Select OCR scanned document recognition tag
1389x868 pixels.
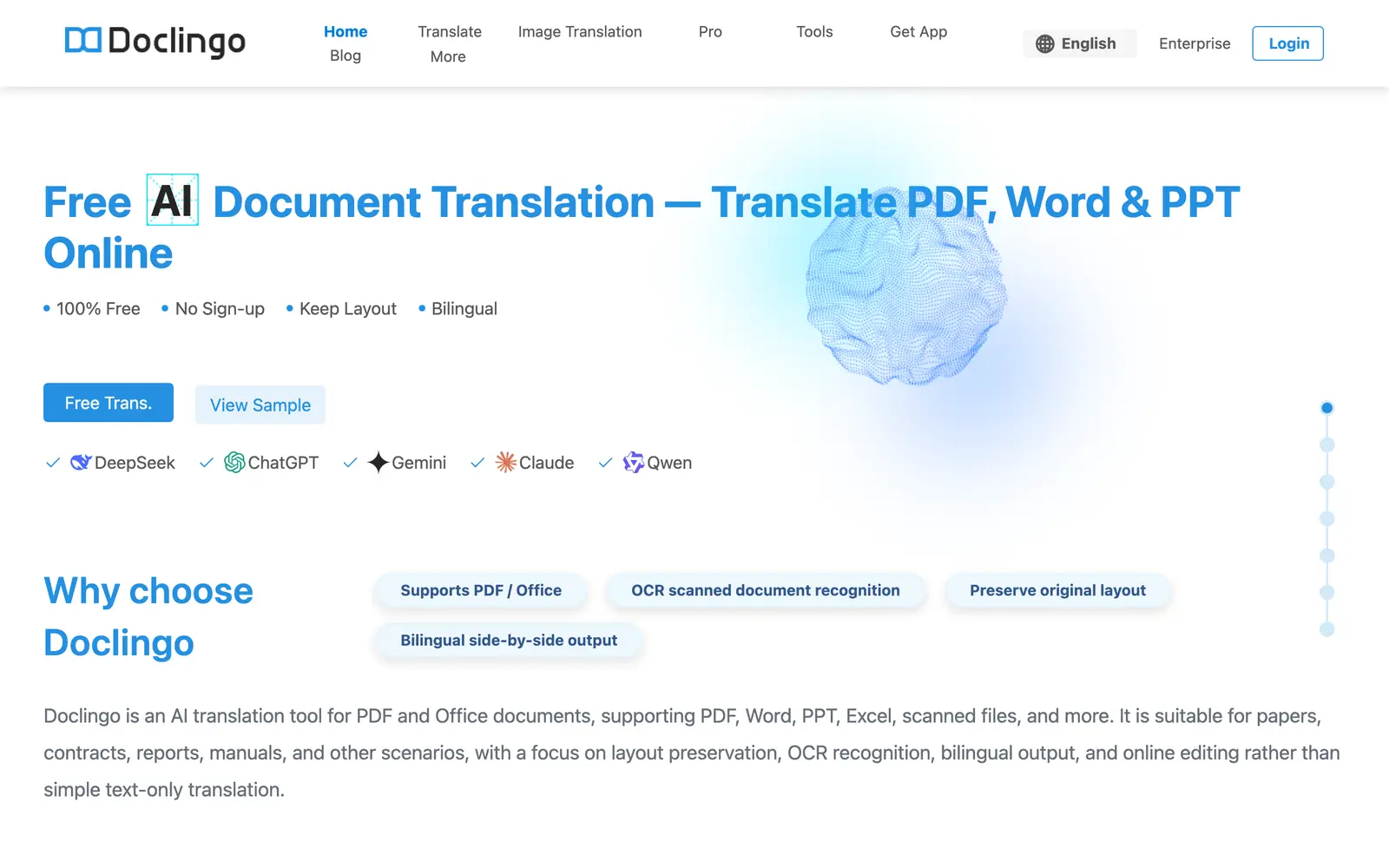[x=766, y=590]
